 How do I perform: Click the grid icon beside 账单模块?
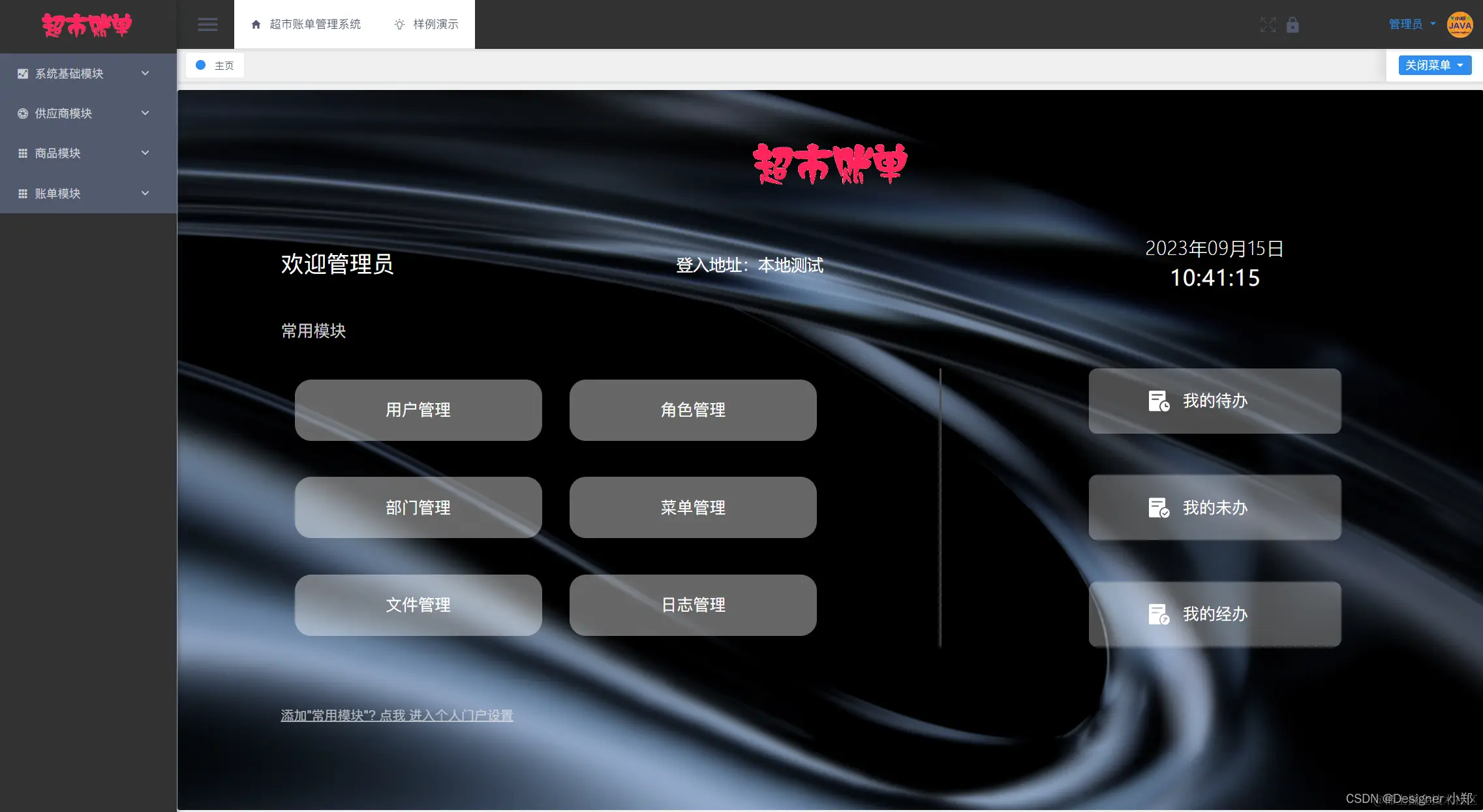tap(22, 193)
